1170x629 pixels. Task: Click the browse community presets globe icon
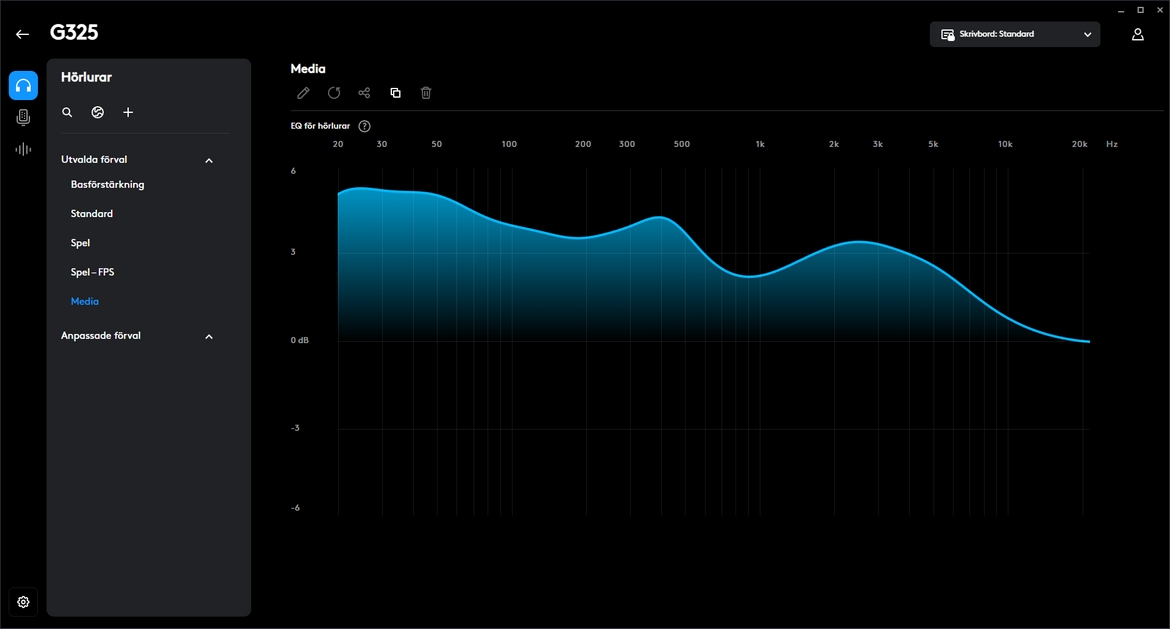click(x=97, y=113)
